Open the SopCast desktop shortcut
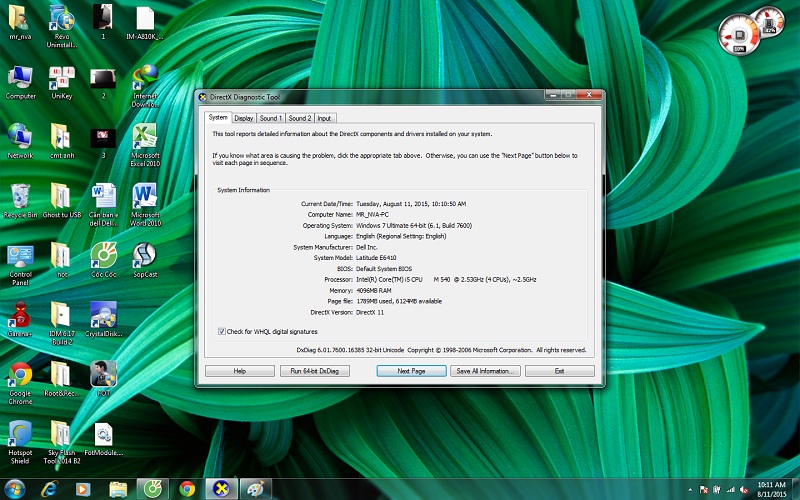Viewport: 800px width, 500px height. tap(145, 255)
